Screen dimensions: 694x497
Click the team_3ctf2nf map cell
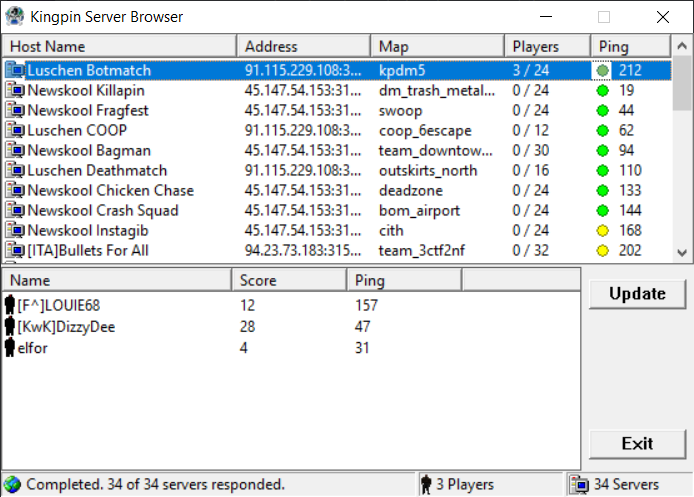[x=422, y=250]
